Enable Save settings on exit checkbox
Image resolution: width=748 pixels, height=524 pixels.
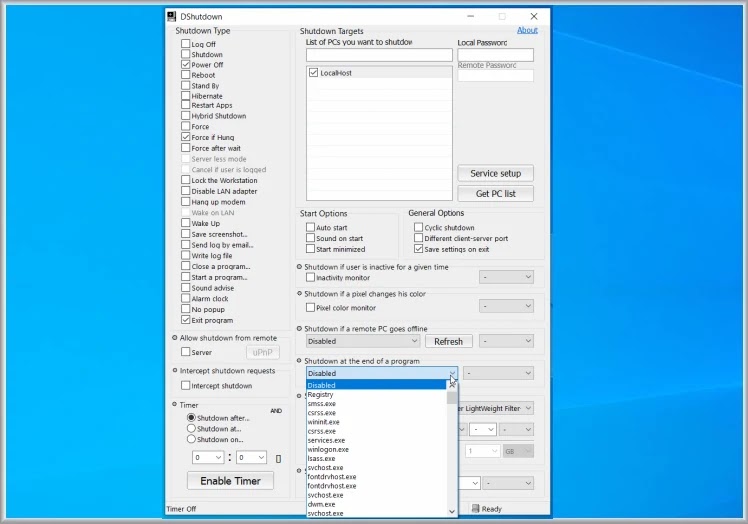click(418, 249)
